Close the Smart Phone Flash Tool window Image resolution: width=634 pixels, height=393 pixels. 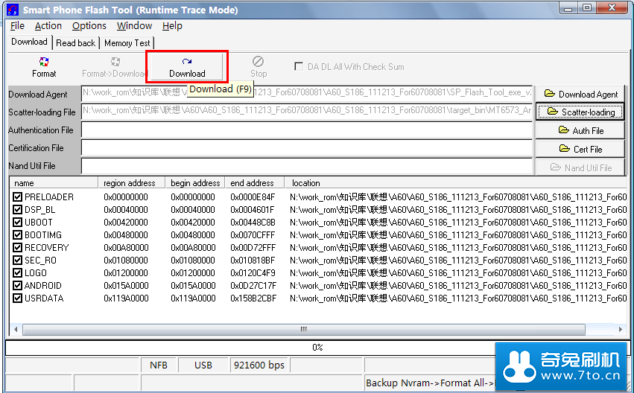coord(612,8)
